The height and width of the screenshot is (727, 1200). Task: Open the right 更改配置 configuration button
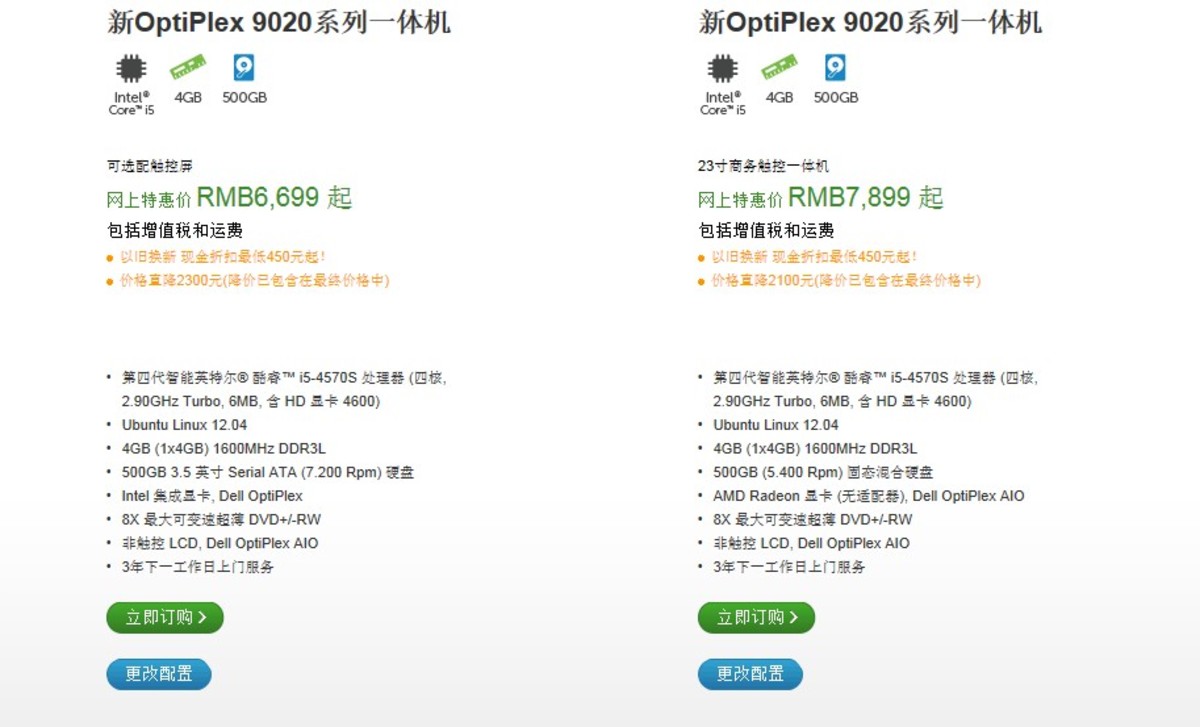[750, 674]
